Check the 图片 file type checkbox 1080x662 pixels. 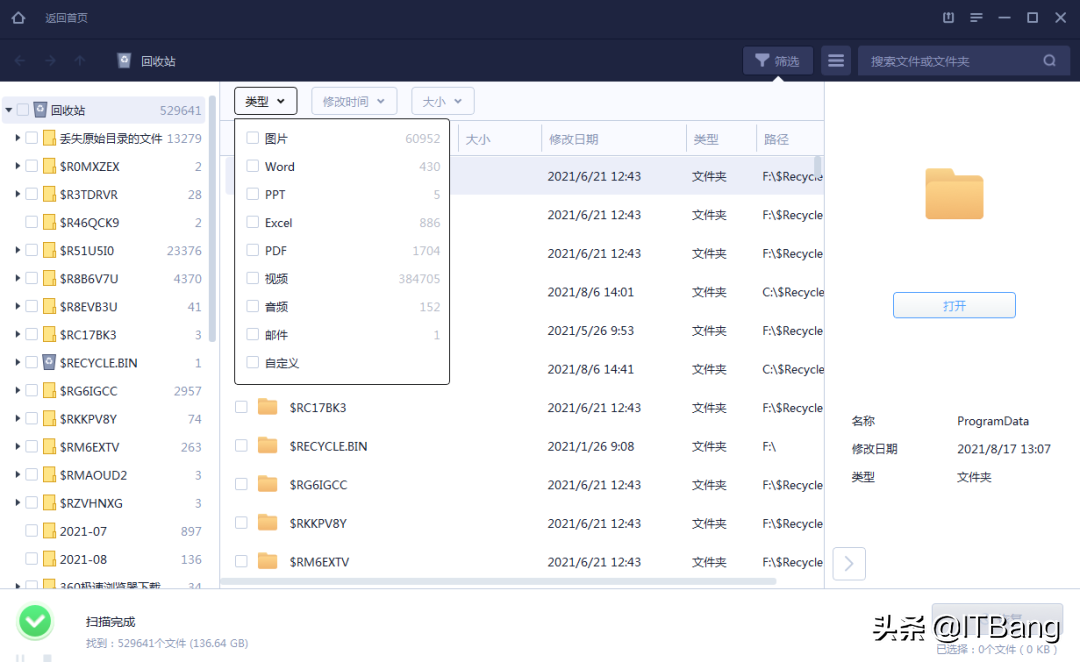pos(253,139)
